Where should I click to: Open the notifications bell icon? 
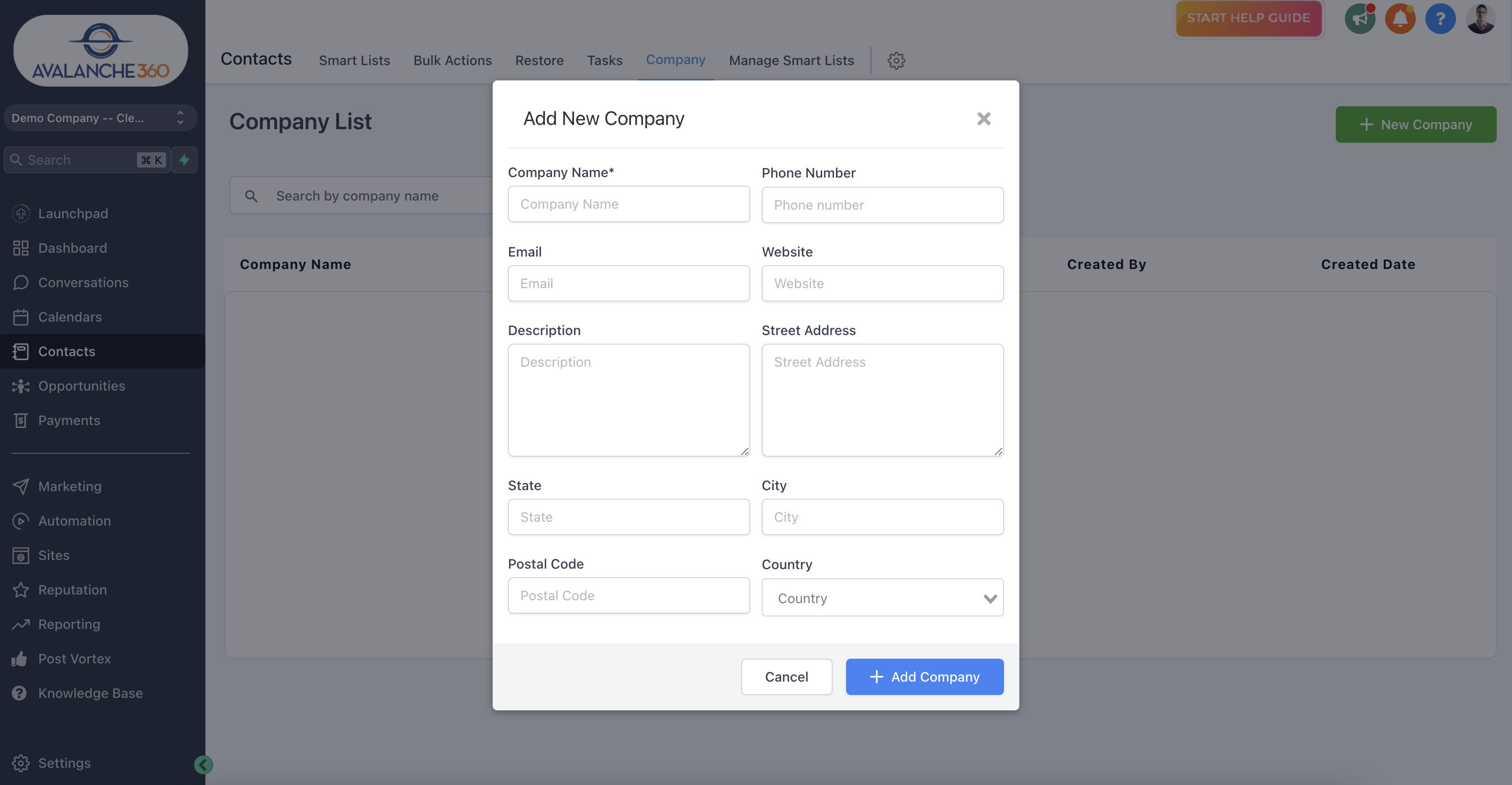pyautogui.click(x=1400, y=18)
